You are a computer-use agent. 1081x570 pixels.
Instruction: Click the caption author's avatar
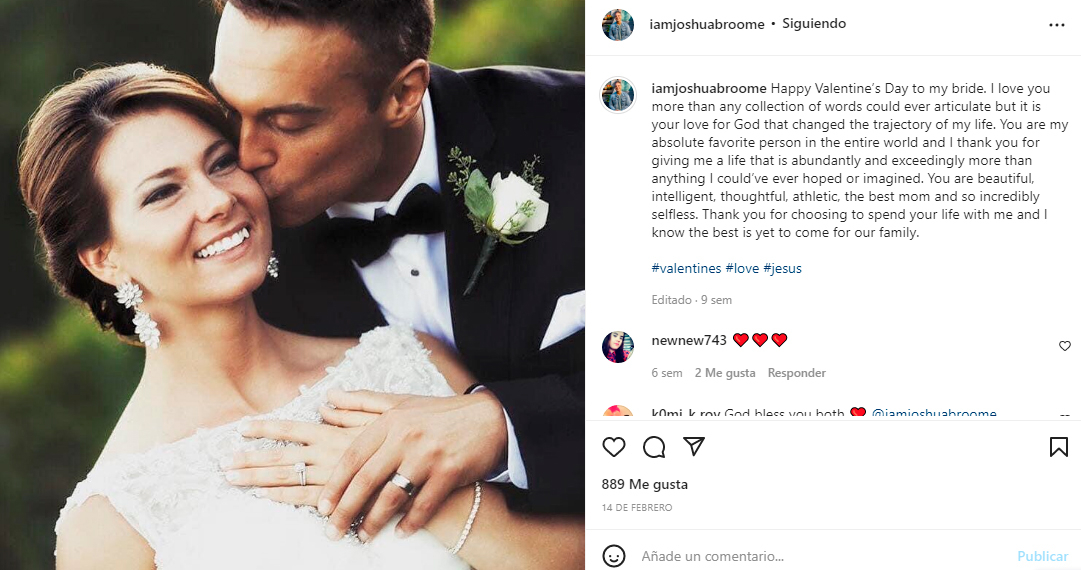[618, 94]
